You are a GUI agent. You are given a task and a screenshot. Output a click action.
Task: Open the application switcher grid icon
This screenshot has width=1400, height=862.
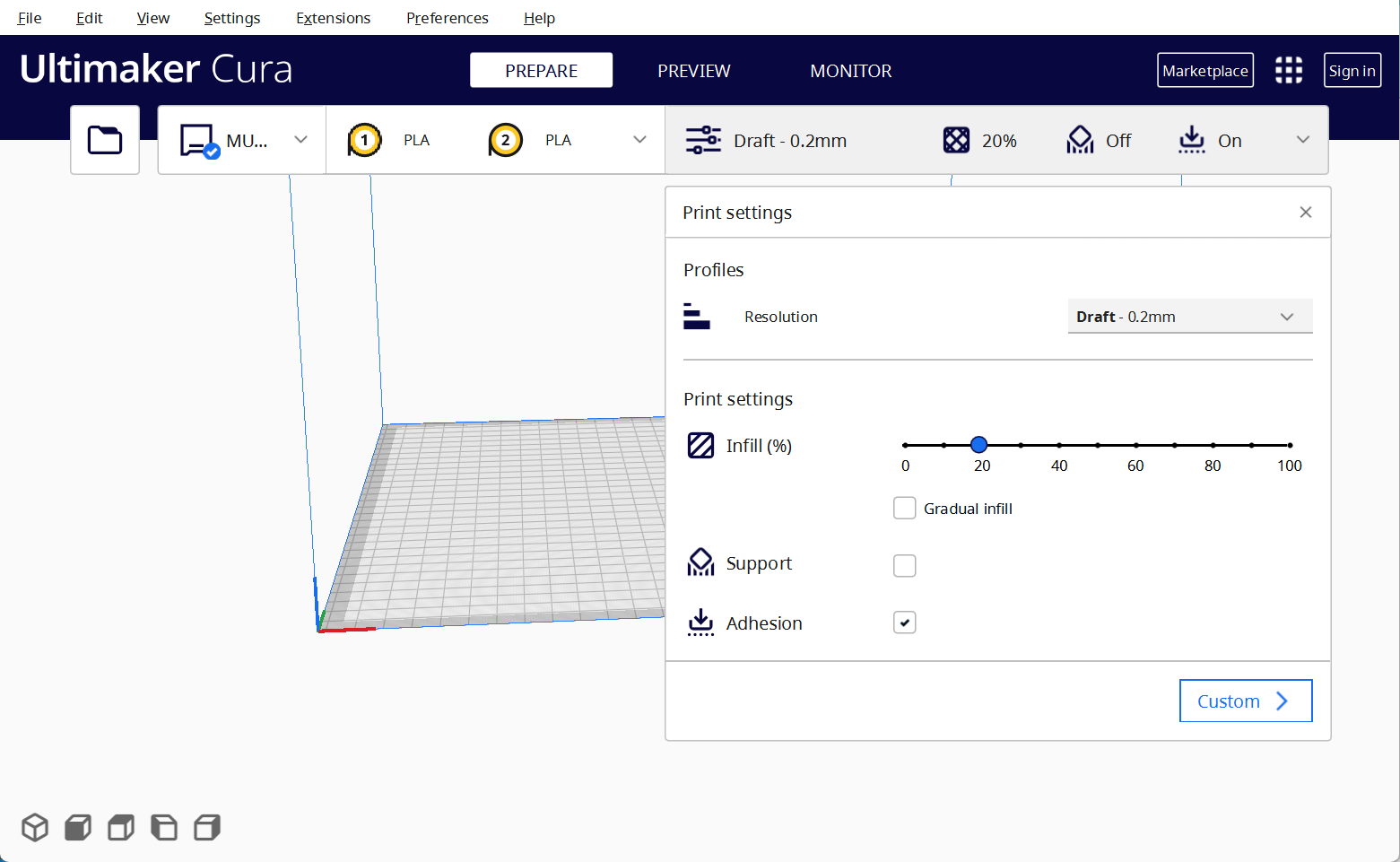pos(1289,70)
